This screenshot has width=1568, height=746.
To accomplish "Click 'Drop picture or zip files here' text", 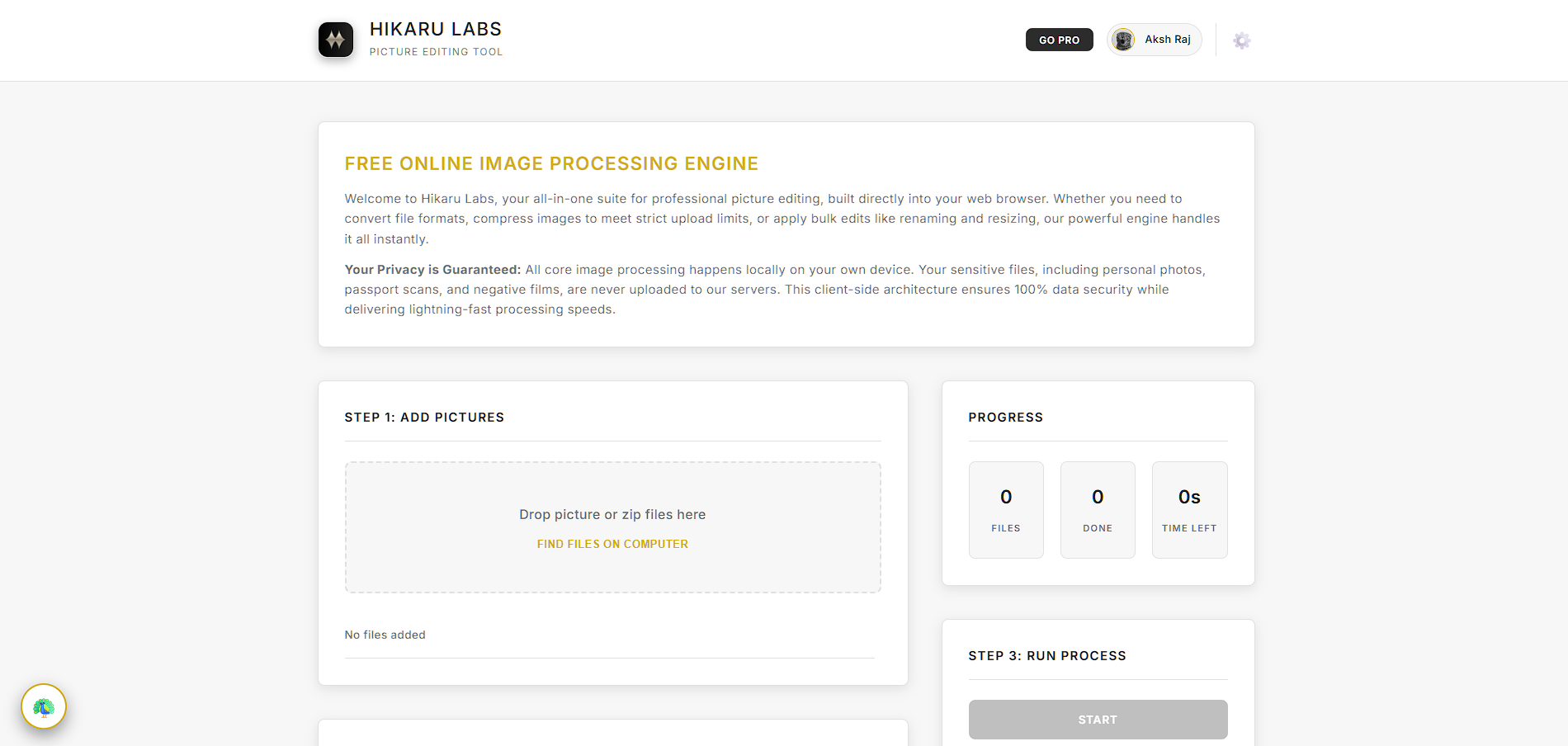I will [612, 514].
